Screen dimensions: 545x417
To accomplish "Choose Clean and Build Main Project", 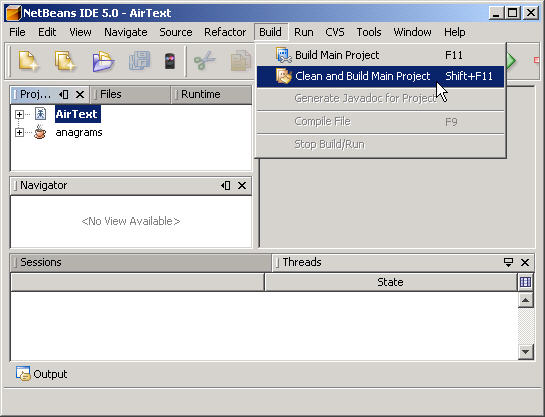I will tap(381, 76).
